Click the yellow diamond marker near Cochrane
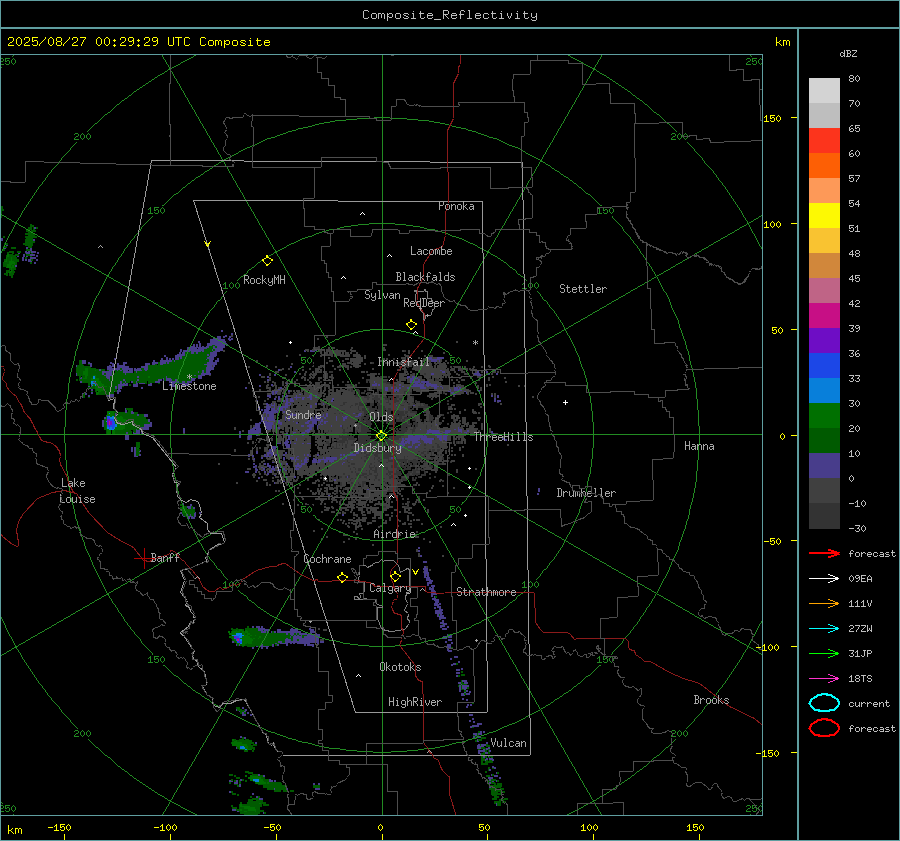This screenshot has height=841, width=900. (343, 577)
